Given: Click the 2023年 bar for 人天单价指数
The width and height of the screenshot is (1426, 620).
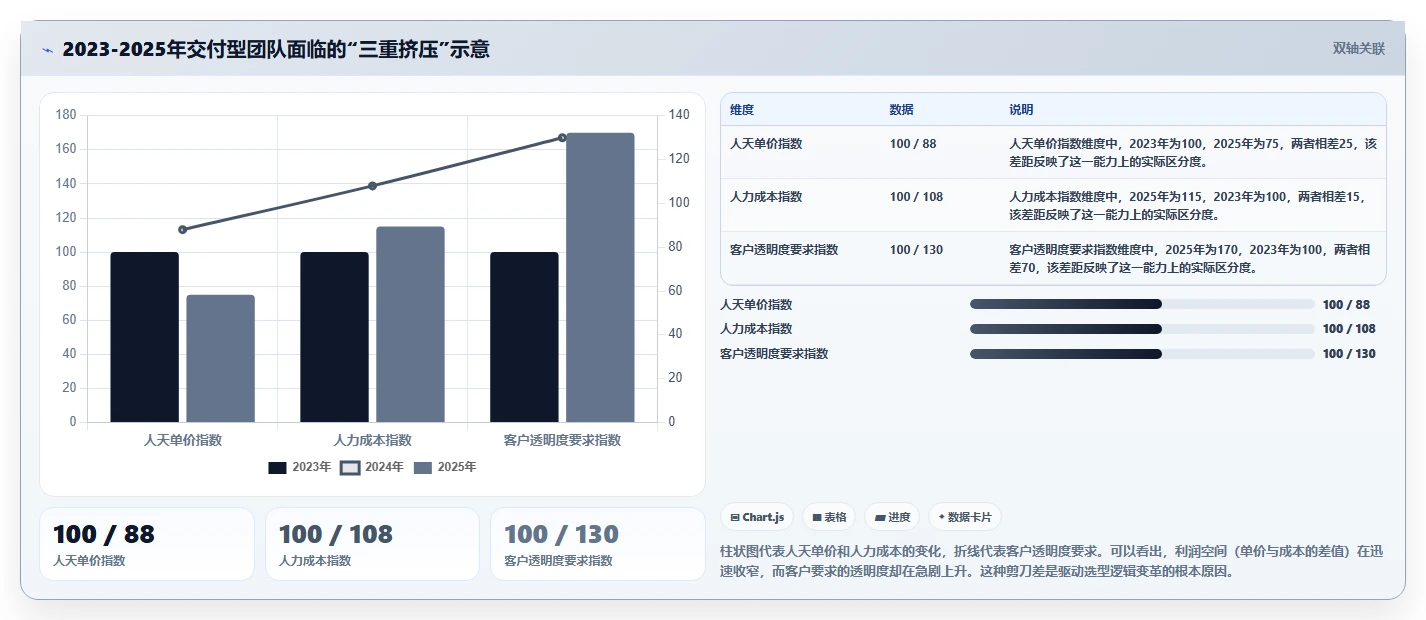Looking at the screenshot, I should click(144, 337).
